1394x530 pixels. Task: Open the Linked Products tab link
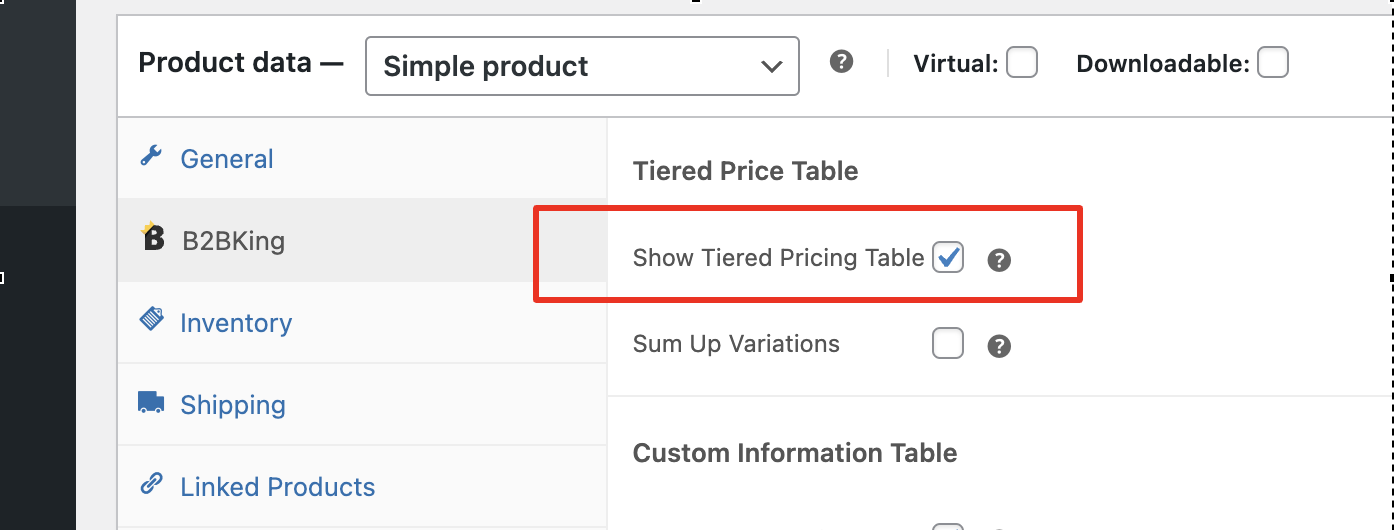pyautogui.click(x=278, y=487)
